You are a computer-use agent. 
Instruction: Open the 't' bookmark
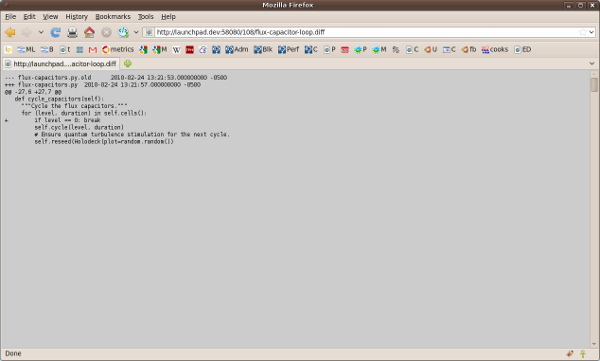coord(65,49)
